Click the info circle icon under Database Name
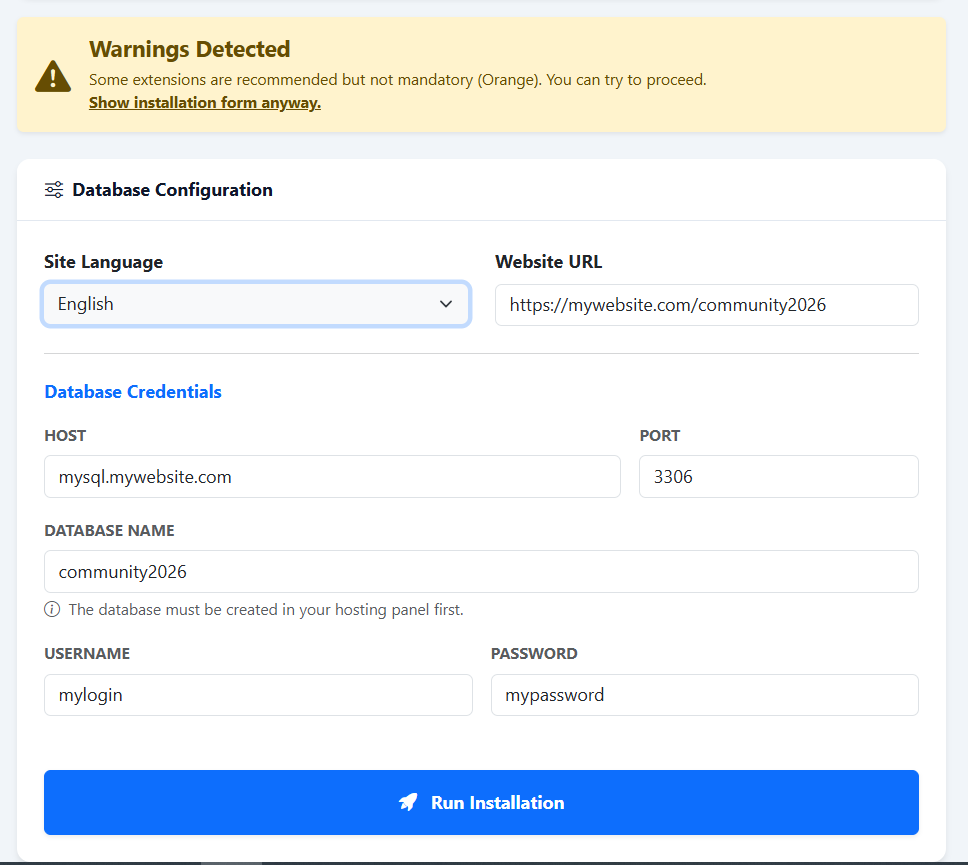The image size is (968, 865). tap(52, 609)
